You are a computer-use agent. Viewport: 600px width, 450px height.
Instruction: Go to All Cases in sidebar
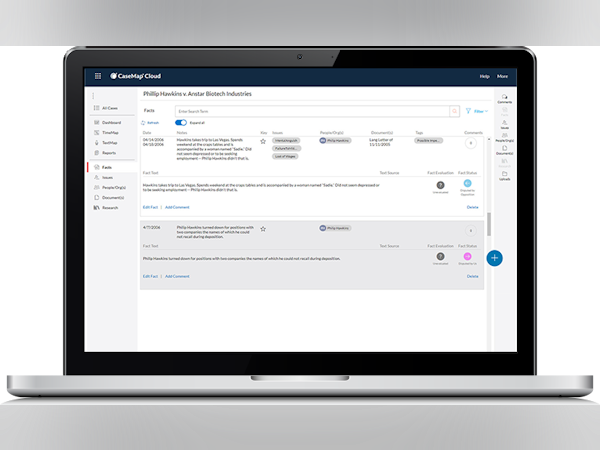coord(106,108)
